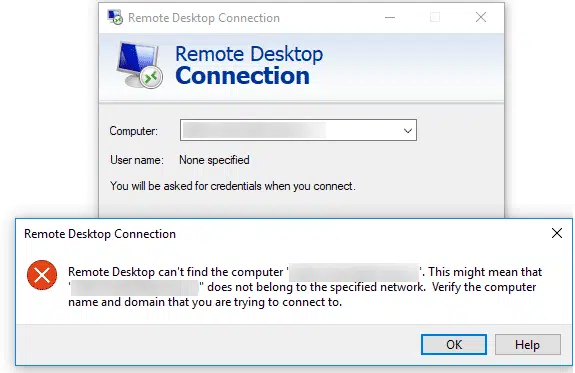Click the error message text
Screen dimensions: 575x373
[305, 287]
